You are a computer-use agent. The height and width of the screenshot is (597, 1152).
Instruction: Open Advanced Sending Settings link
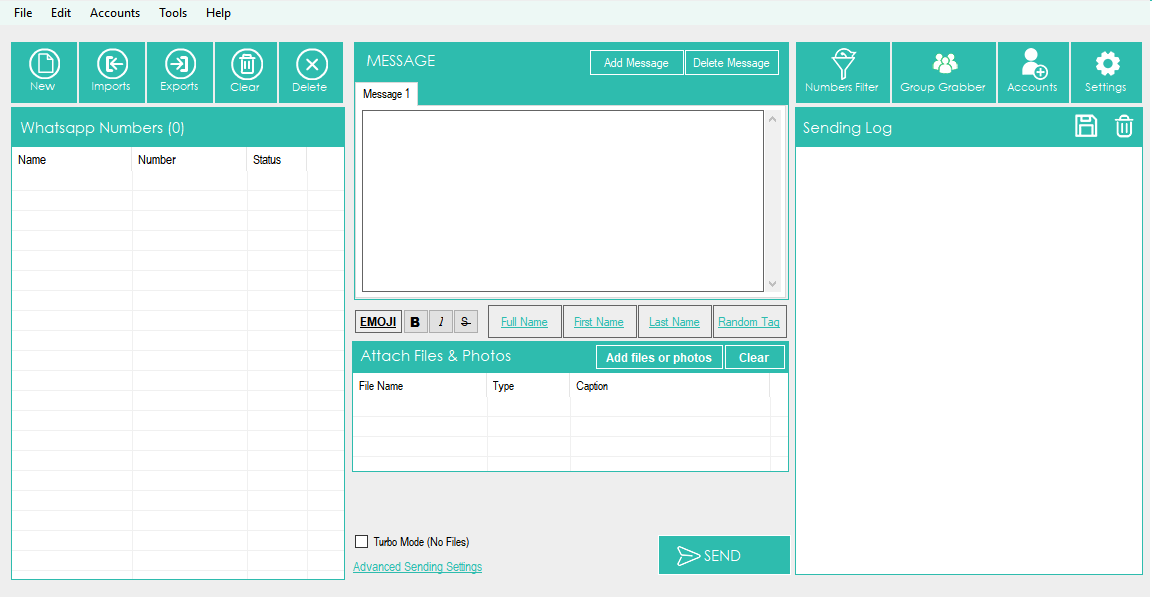click(x=417, y=567)
